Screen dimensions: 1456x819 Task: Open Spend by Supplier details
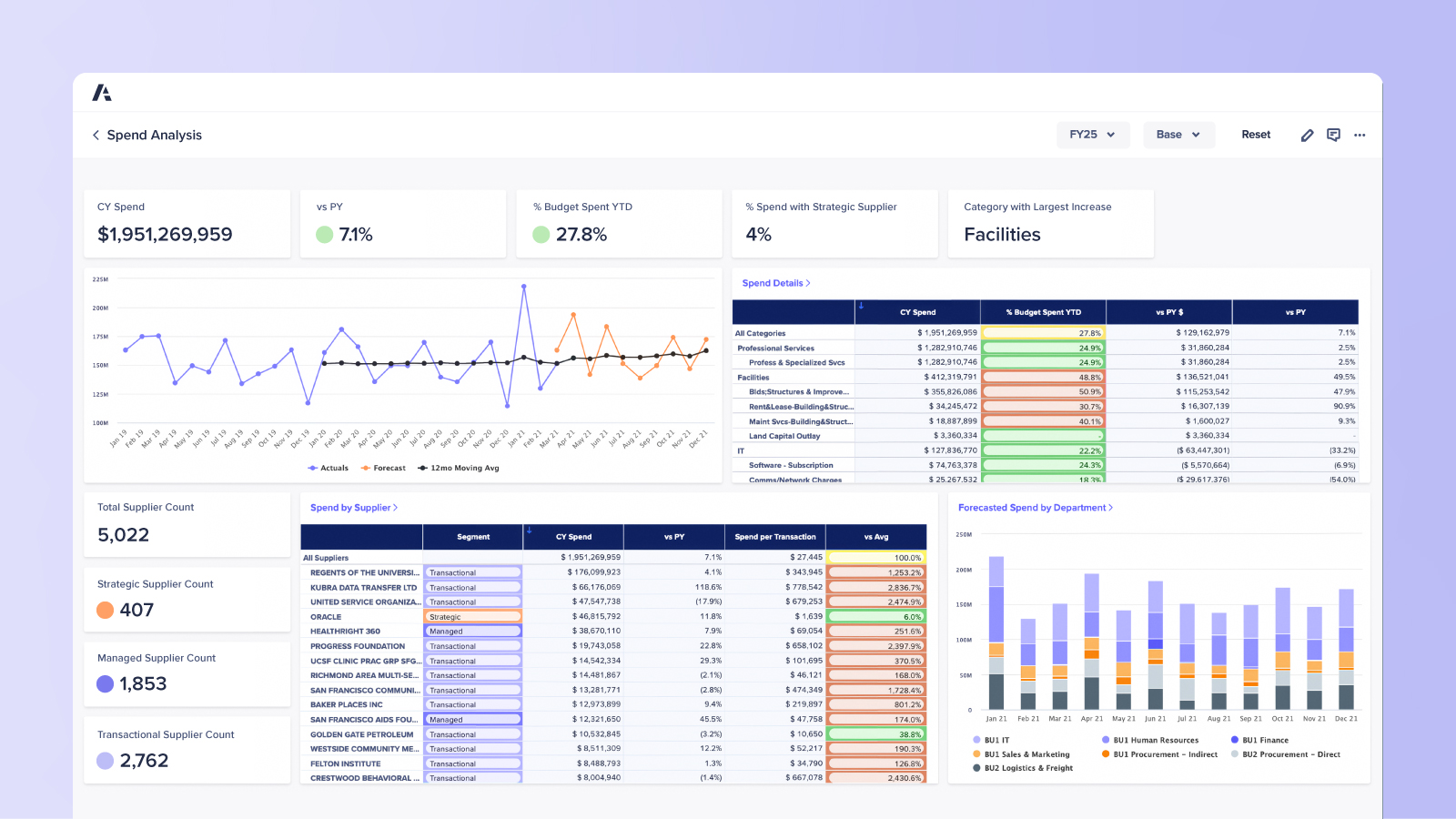[354, 507]
